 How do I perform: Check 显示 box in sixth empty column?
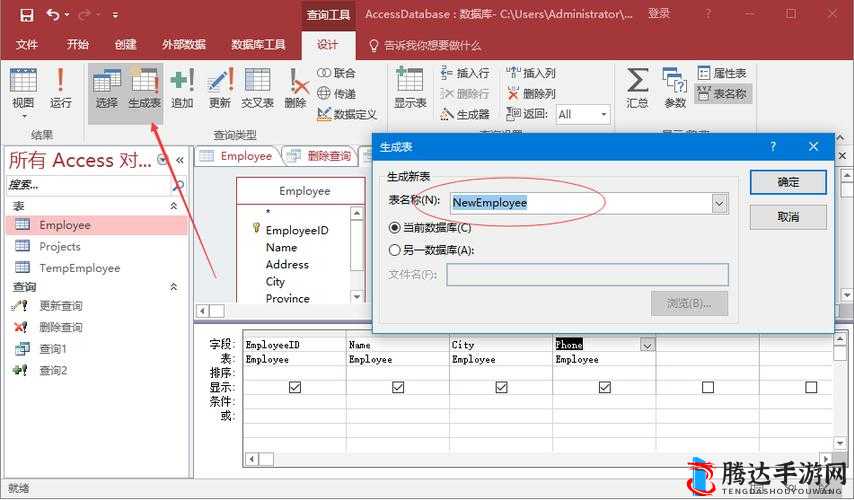pos(811,387)
